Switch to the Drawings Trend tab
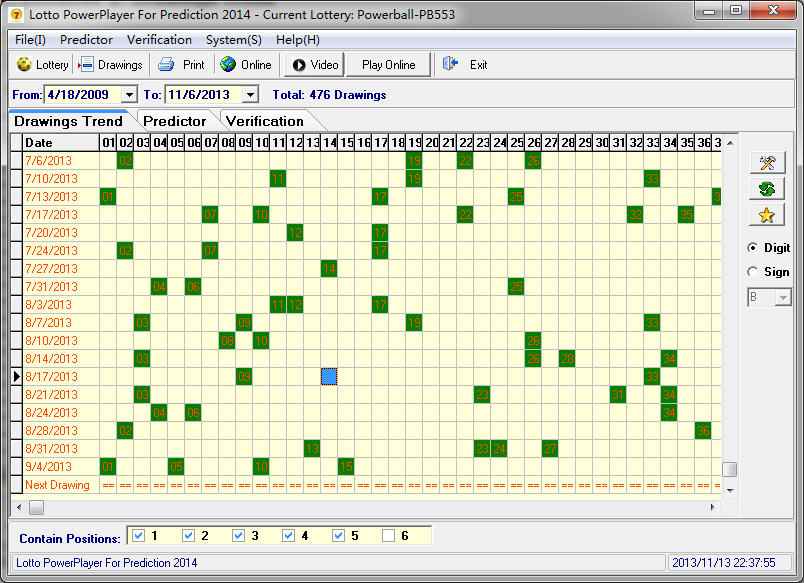Screen dimensions: 804x583 pos(69,121)
